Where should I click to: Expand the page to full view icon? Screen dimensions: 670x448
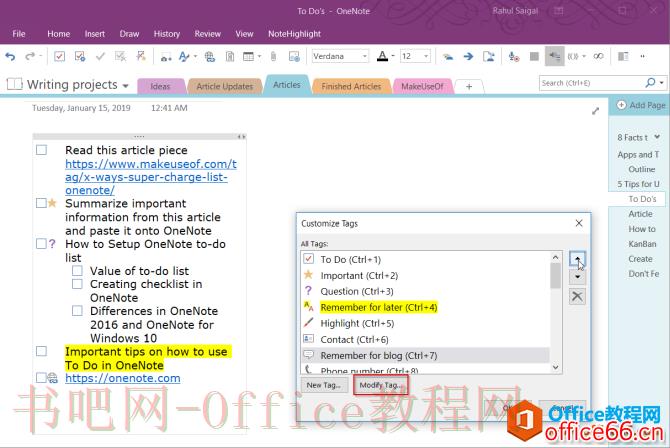pyautogui.click(x=595, y=111)
